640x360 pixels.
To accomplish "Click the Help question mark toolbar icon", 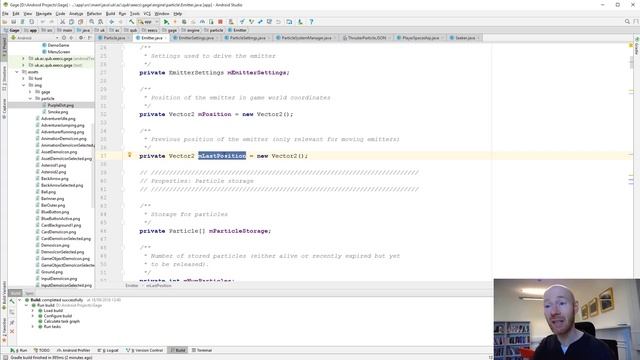I will click(x=311, y=22).
